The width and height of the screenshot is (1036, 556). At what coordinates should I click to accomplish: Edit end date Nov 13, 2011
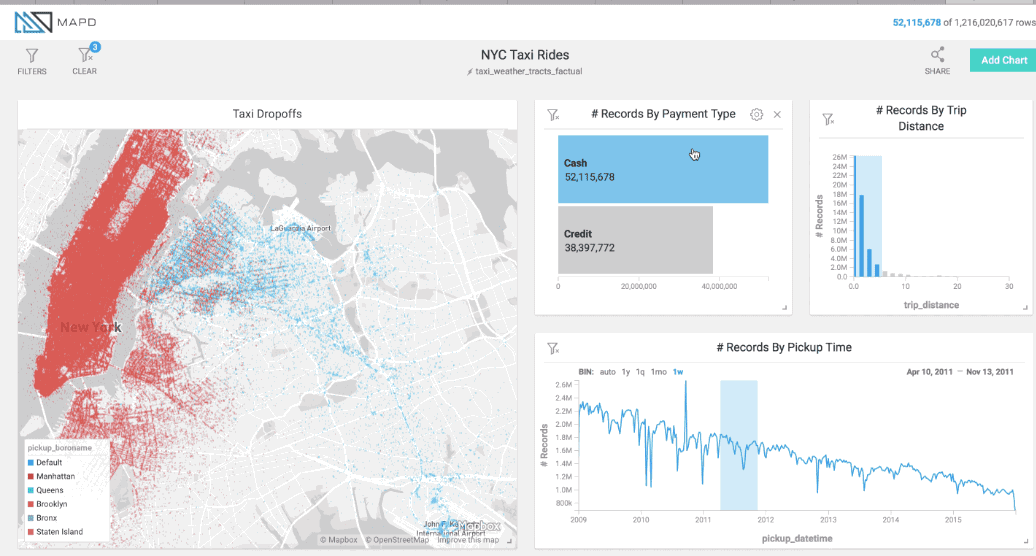coord(990,372)
